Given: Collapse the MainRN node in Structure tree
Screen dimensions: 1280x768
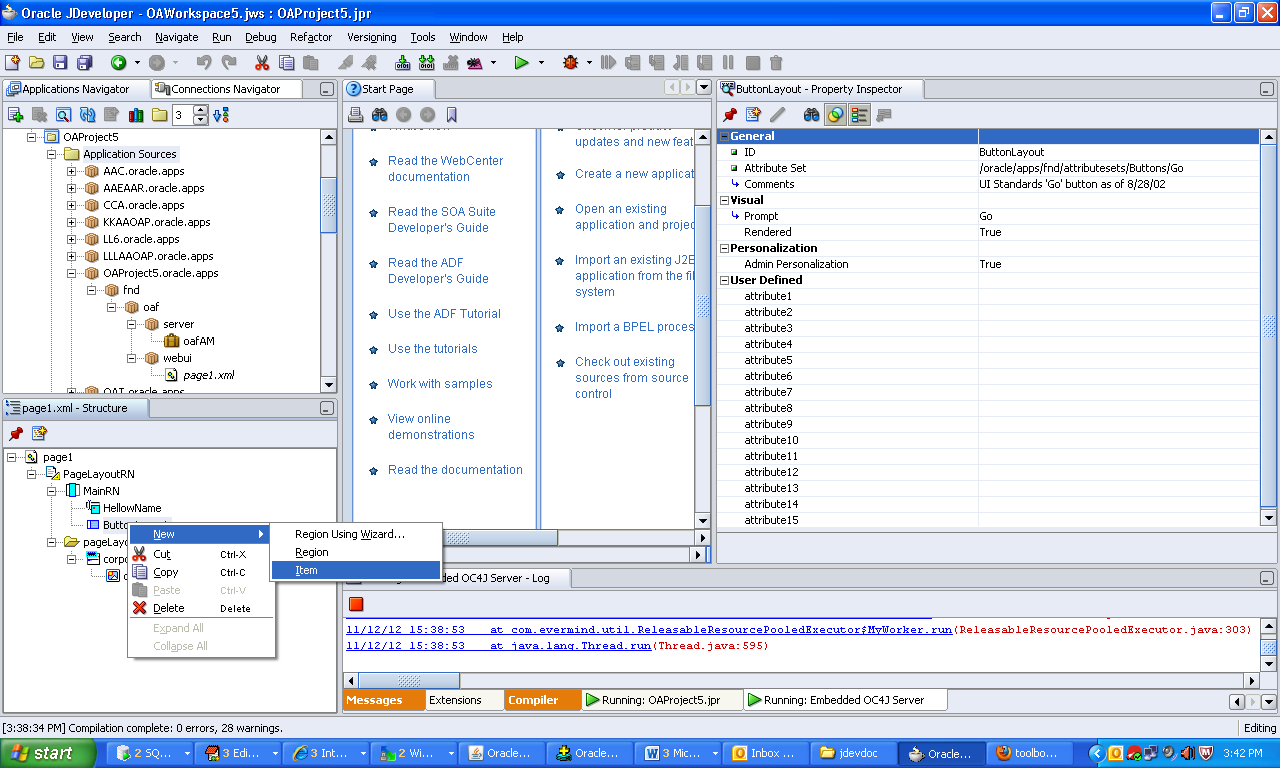Looking at the screenshot, I should pyautogui.click(x=52, y=491).
